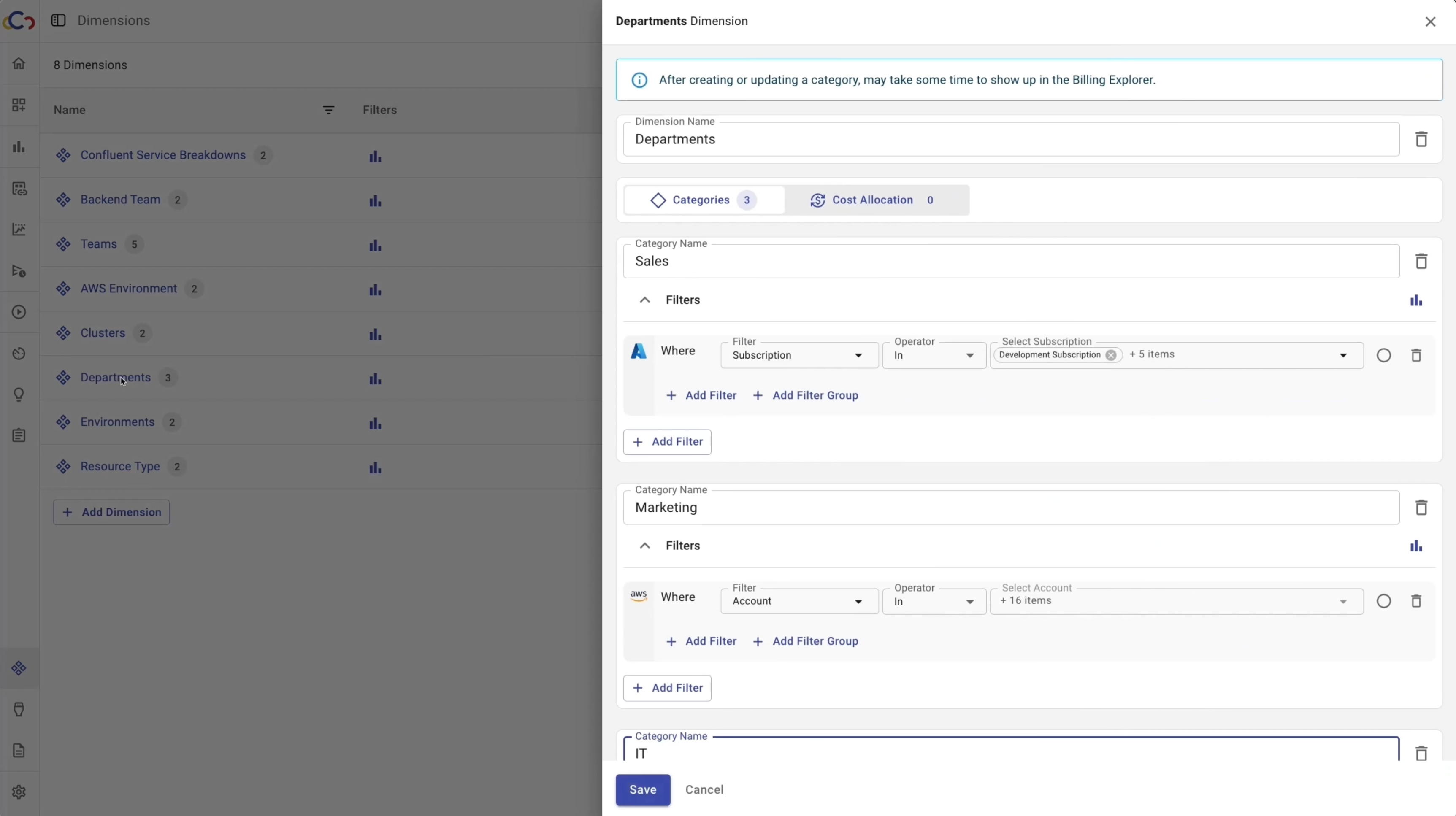This screenshot has width=1456, height=816.
Task: Delete the Departments dimension with the trash icon
Action: click(1421, 139)
